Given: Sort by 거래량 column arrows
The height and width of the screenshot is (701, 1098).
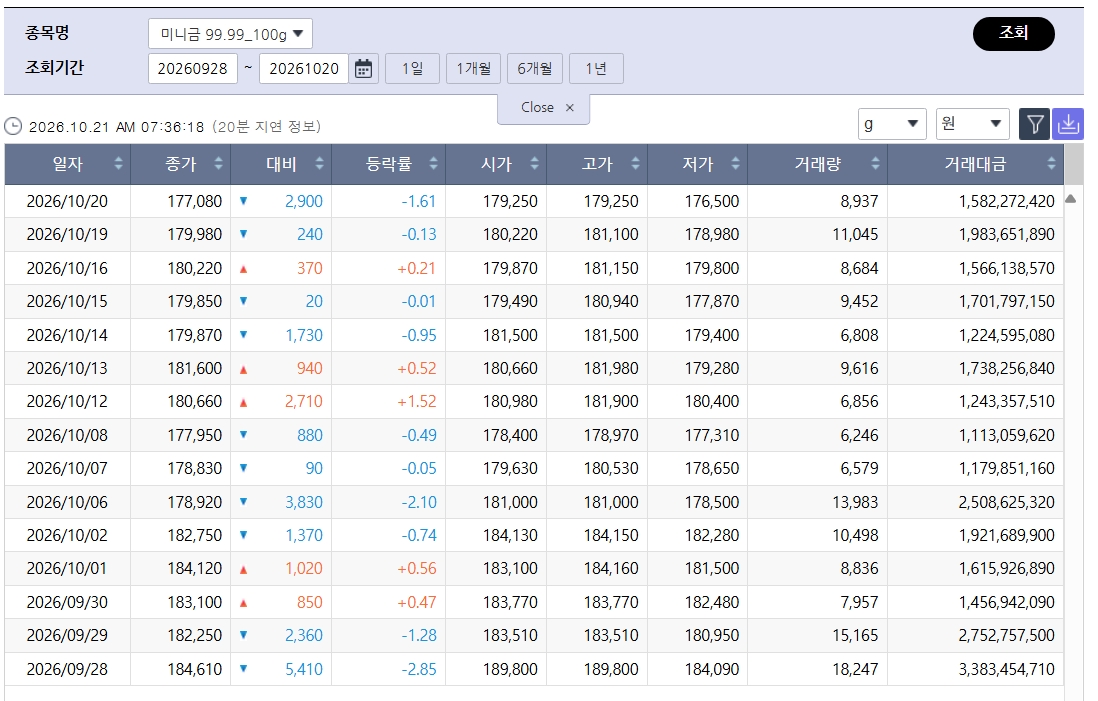Looking at the screenshot, I should (x=875, y=164).
